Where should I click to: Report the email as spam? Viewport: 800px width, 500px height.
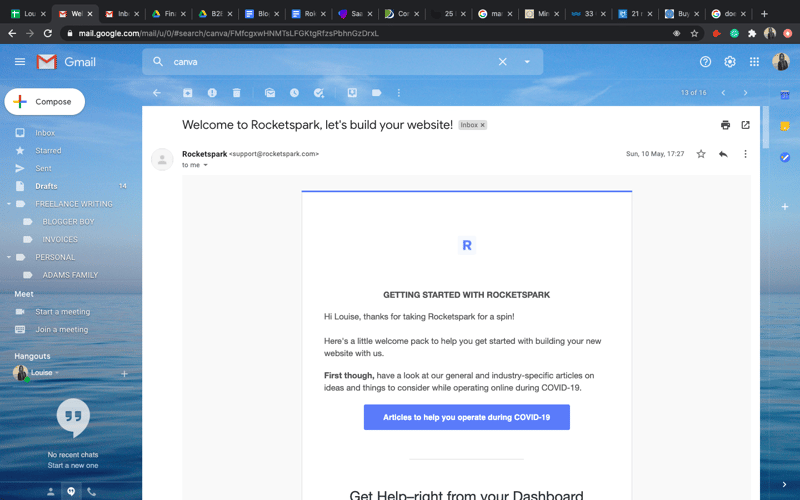pyautogui.click(x=212, y=93)
